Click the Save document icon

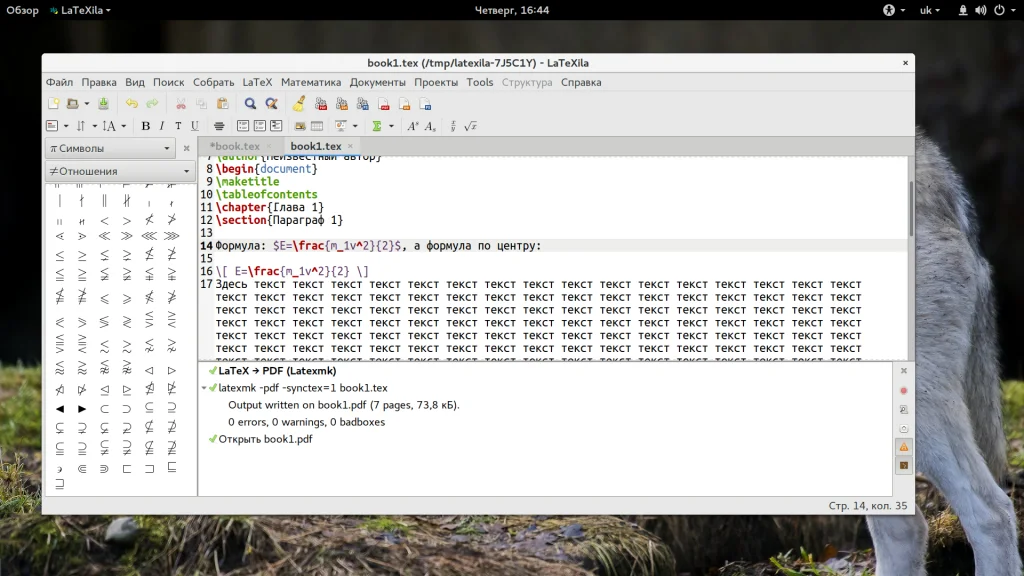point(104,103)
